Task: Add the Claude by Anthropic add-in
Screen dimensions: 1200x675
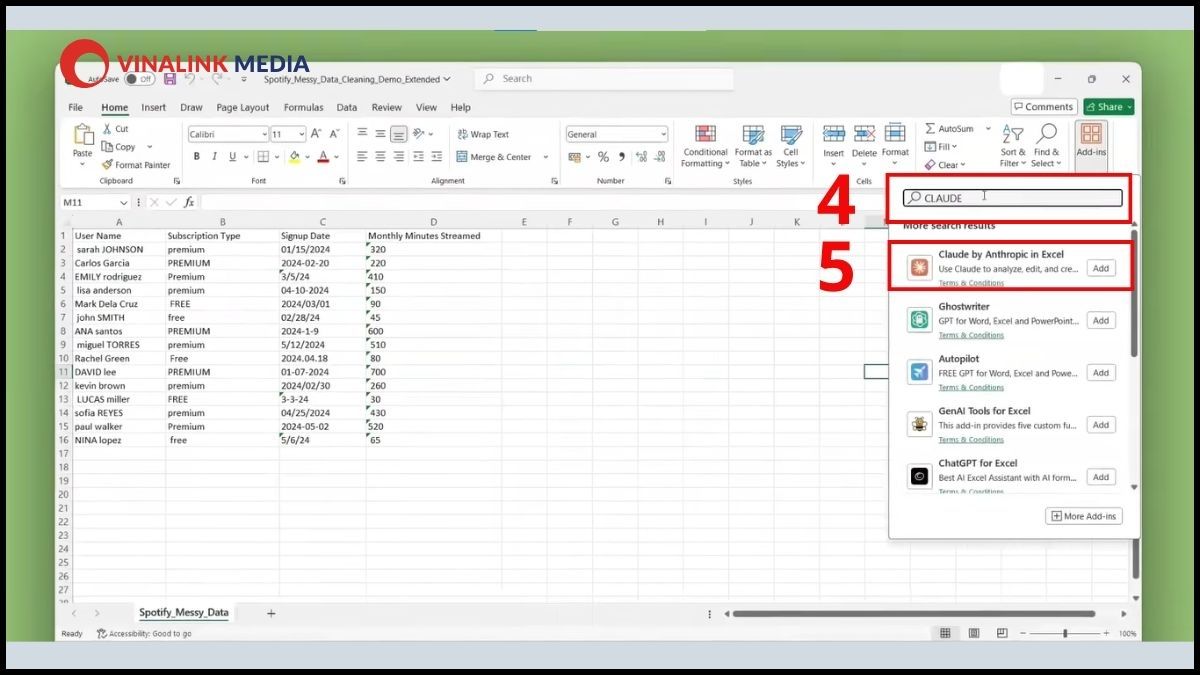Action: (x=1100, y=268)
